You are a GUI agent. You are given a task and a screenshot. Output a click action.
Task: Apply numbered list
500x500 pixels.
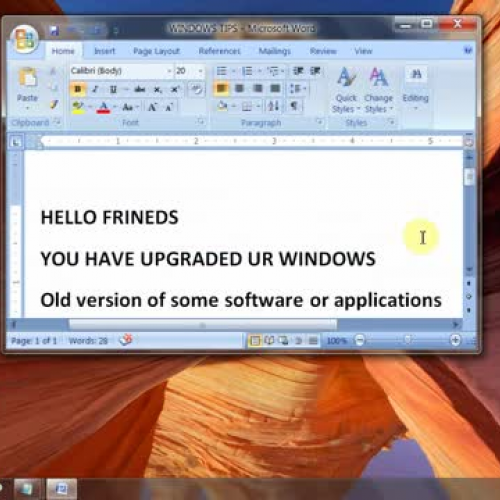(247, 71)
